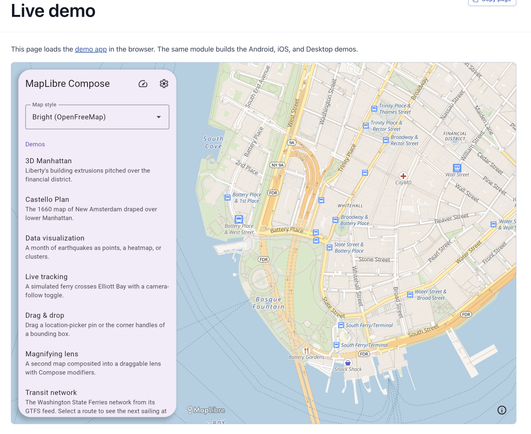Screen dimensions: 531x434
Task: Click the Stone Street label on map
Action: (375, 260)
